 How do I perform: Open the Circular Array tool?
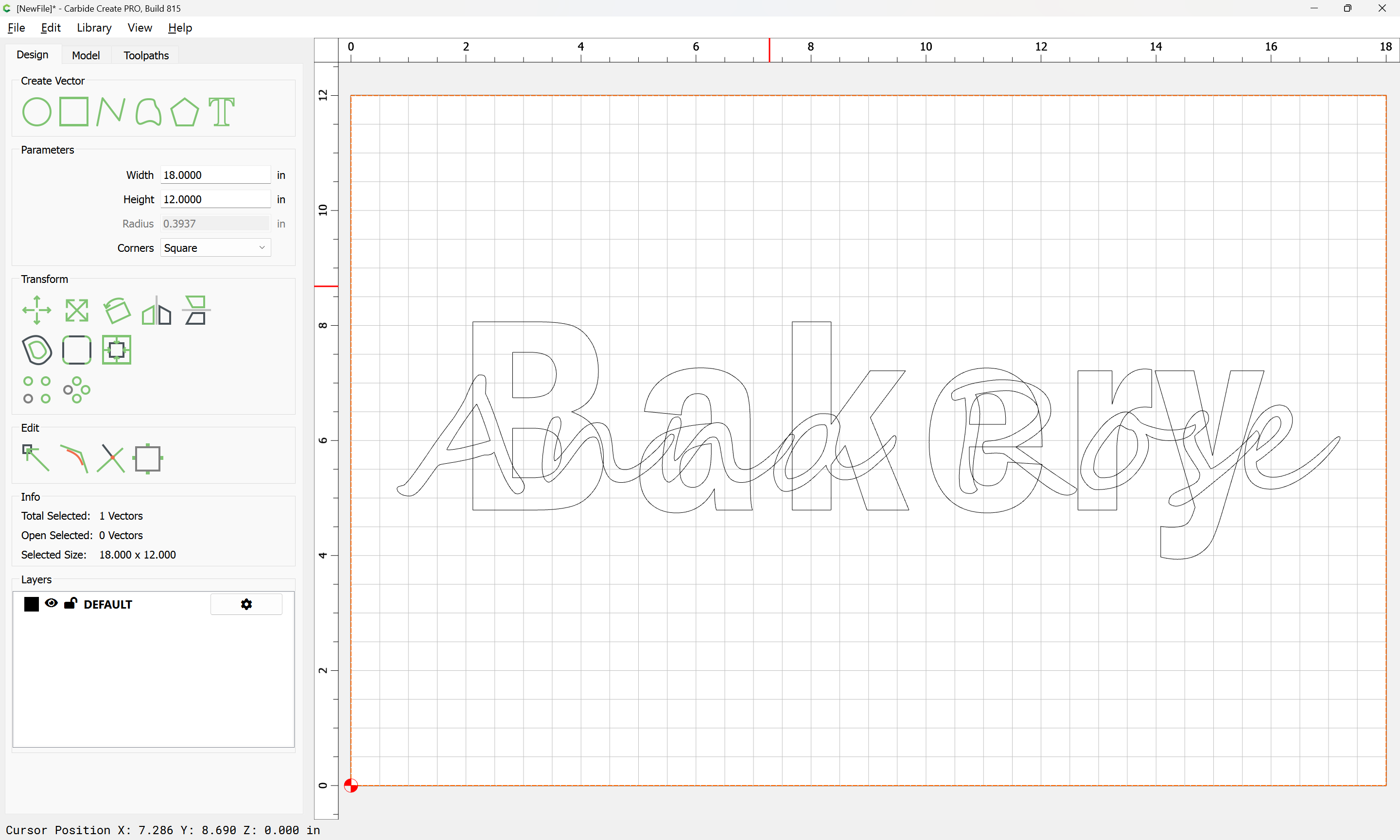click(x=76, y=390)
